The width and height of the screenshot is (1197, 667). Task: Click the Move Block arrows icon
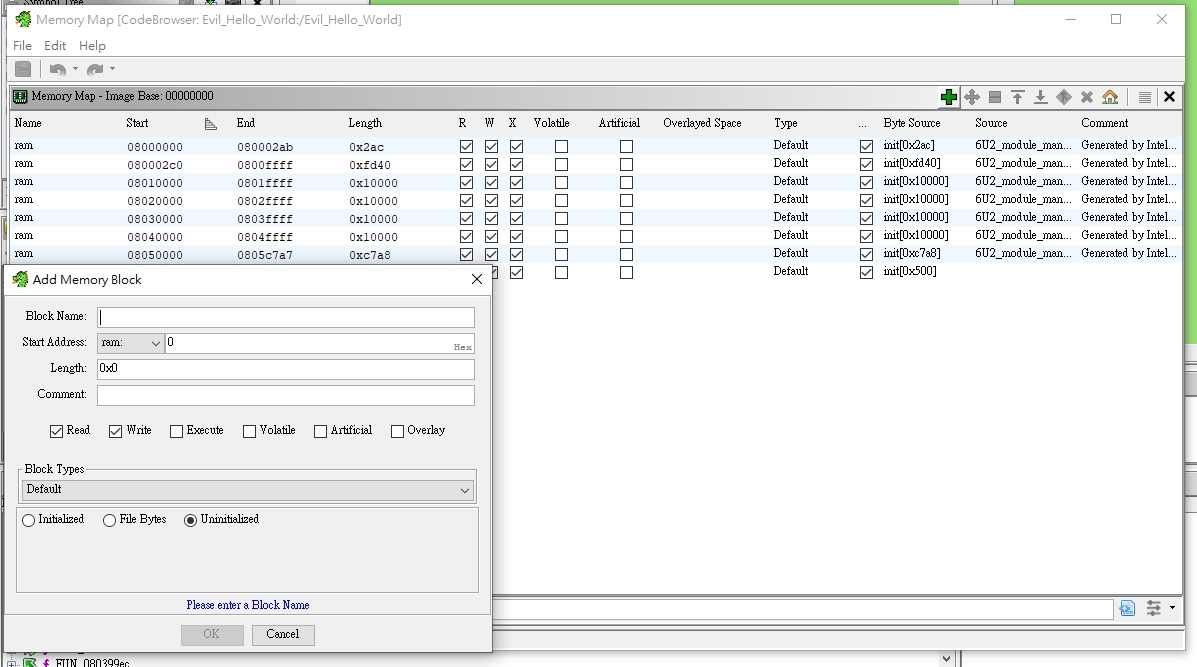[x=972, y=97]
